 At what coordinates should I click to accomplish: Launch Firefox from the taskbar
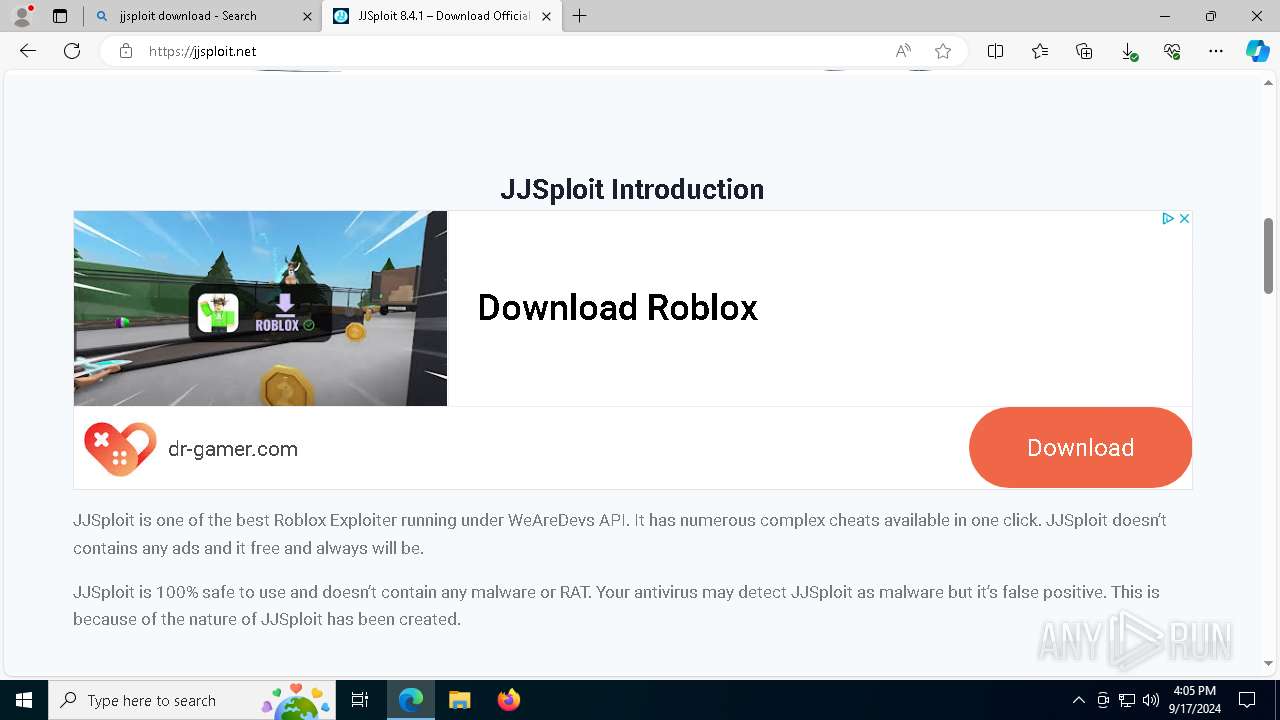point(509,700)
